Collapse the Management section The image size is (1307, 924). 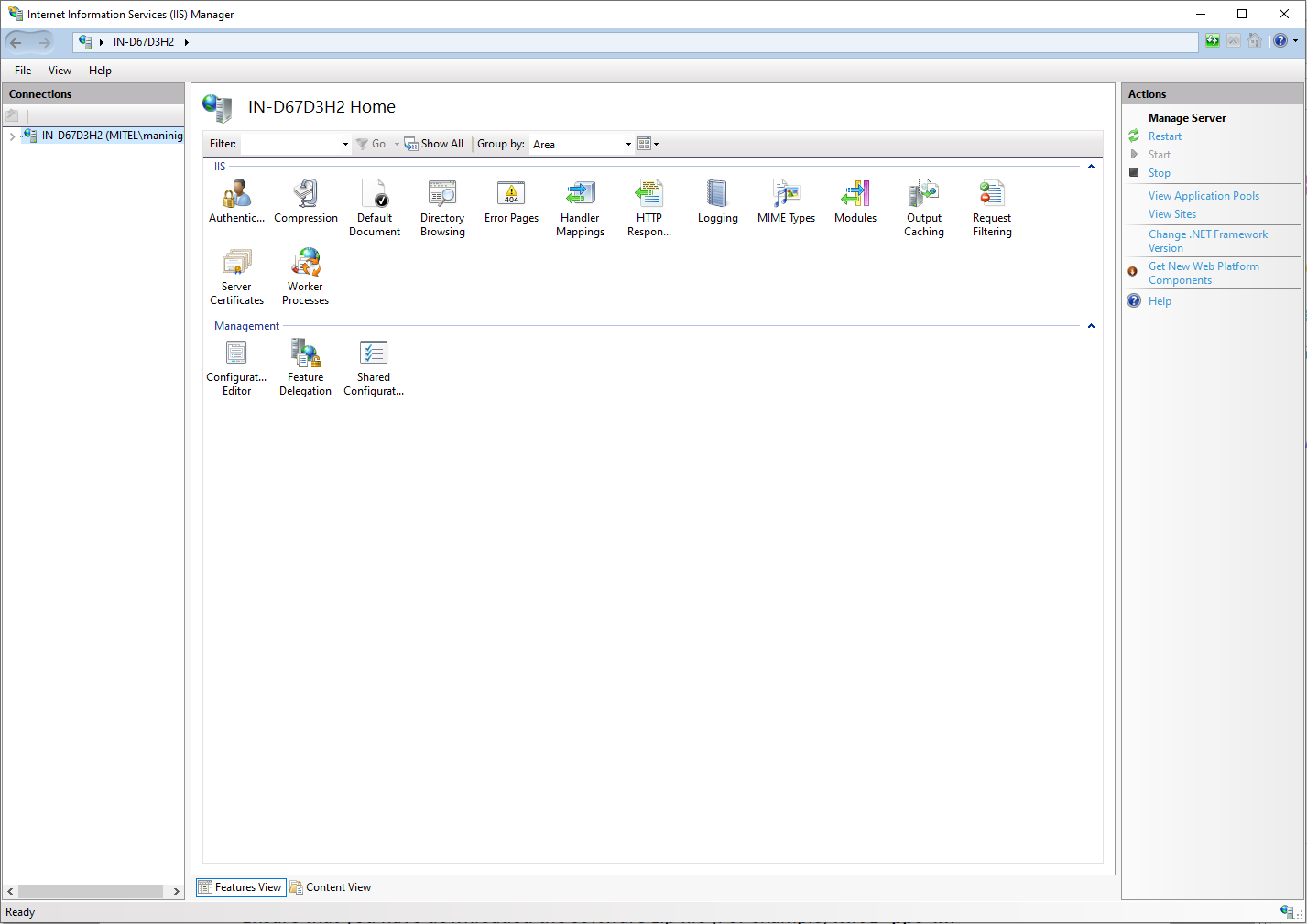tap(1091, 326)
